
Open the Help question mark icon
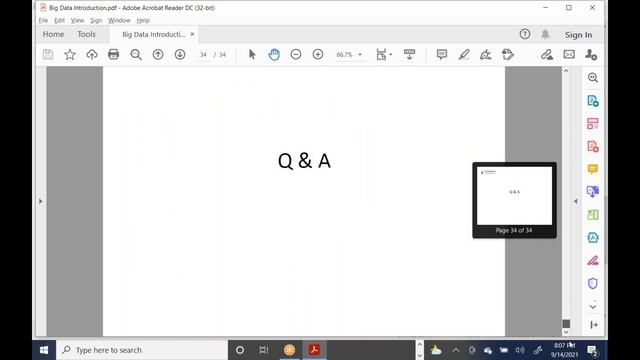pos(525,34)
